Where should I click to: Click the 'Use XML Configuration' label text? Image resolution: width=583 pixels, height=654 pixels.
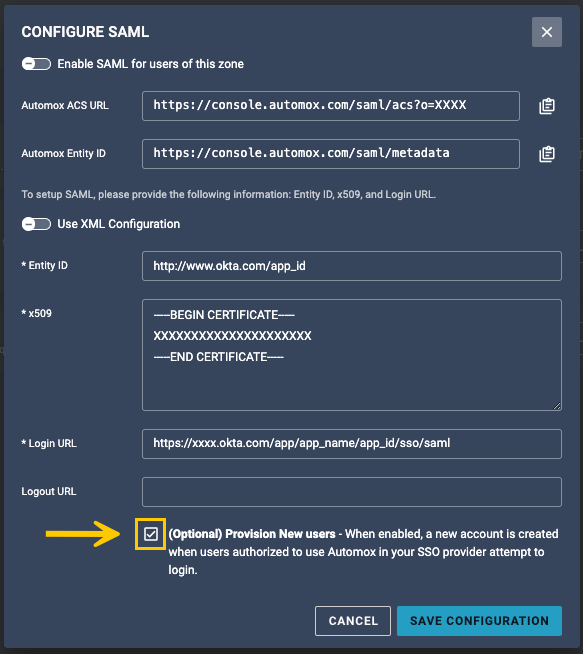[x=118, y=224]
